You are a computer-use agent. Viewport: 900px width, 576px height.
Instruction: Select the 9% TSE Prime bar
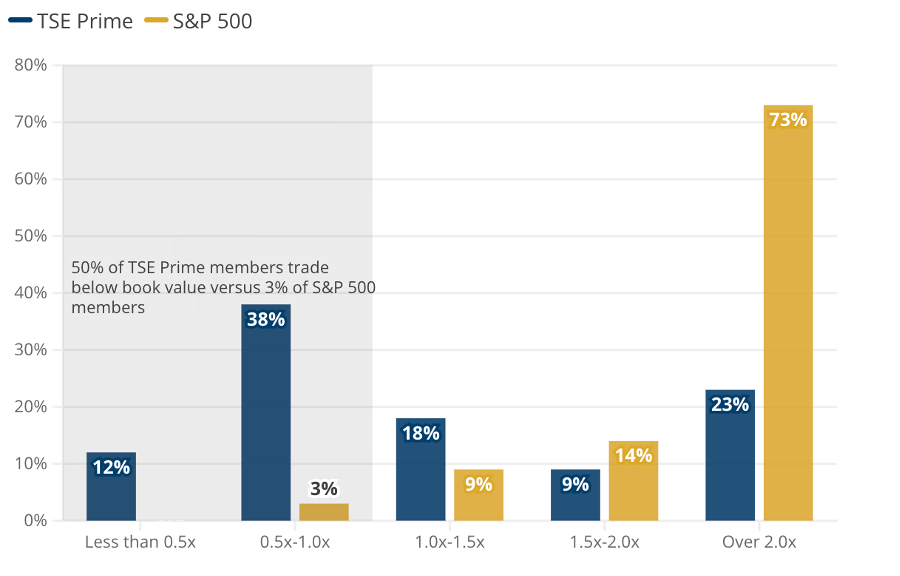(x=575, y=495)
